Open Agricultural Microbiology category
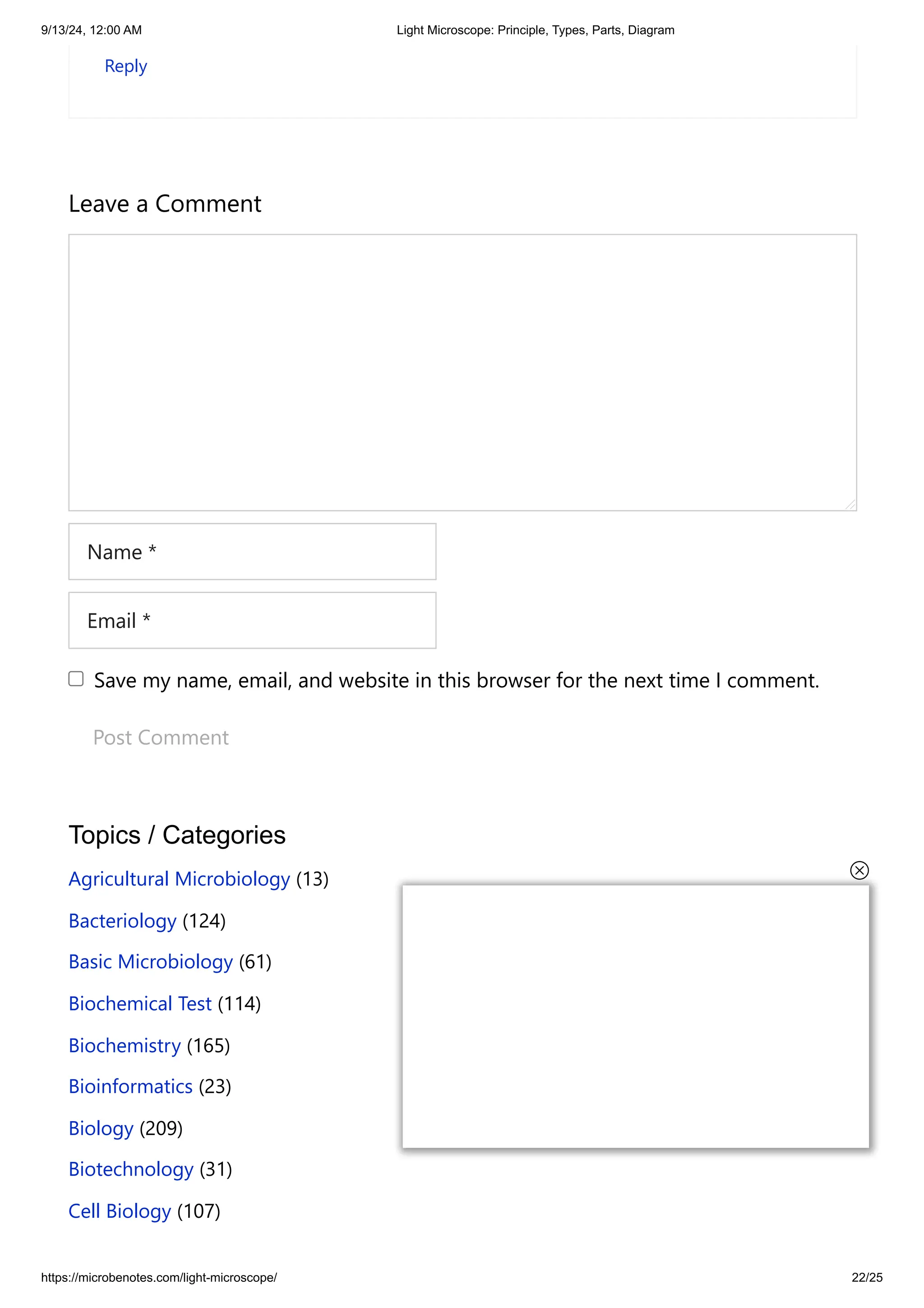Image resolution: width=924 pixels, height=1308 pixels. click(x=179, y=879)
